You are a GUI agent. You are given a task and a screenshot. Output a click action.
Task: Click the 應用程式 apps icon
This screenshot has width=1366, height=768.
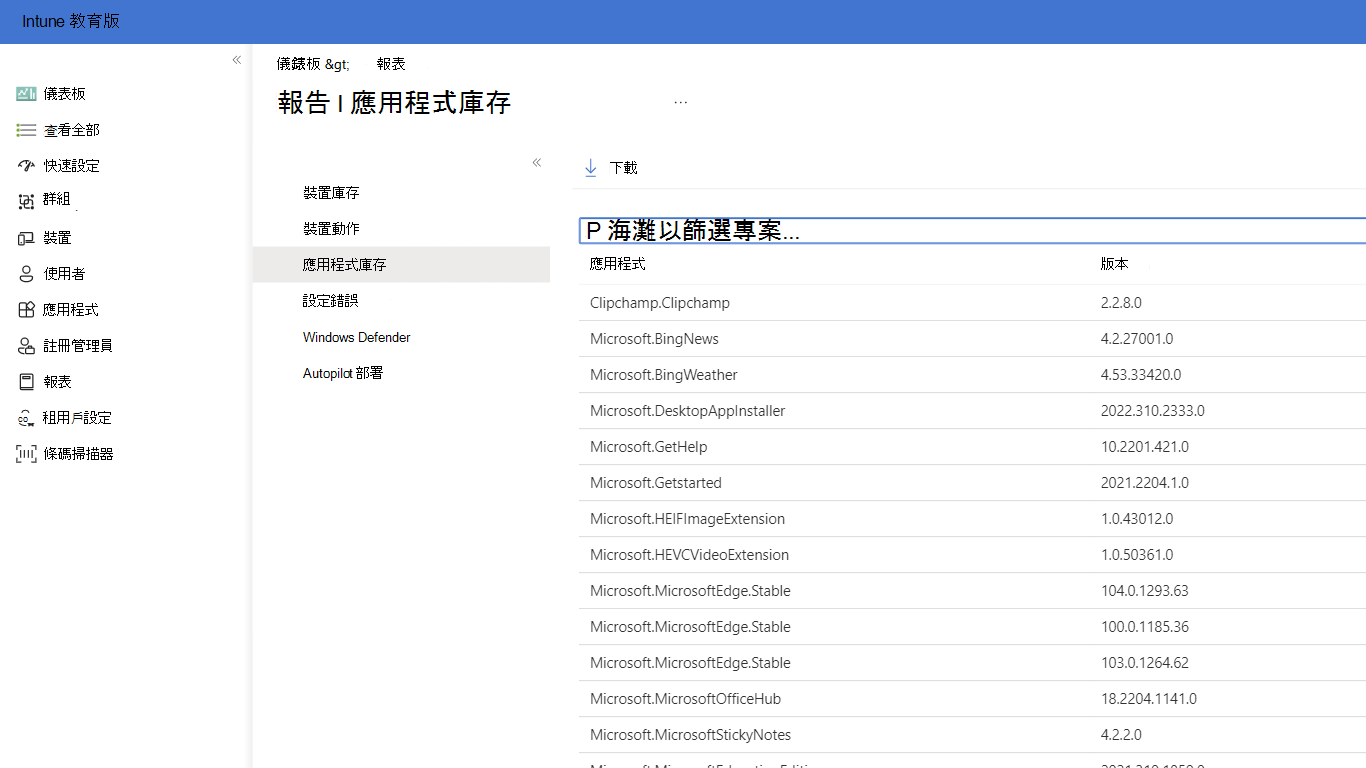coord(26,310)
